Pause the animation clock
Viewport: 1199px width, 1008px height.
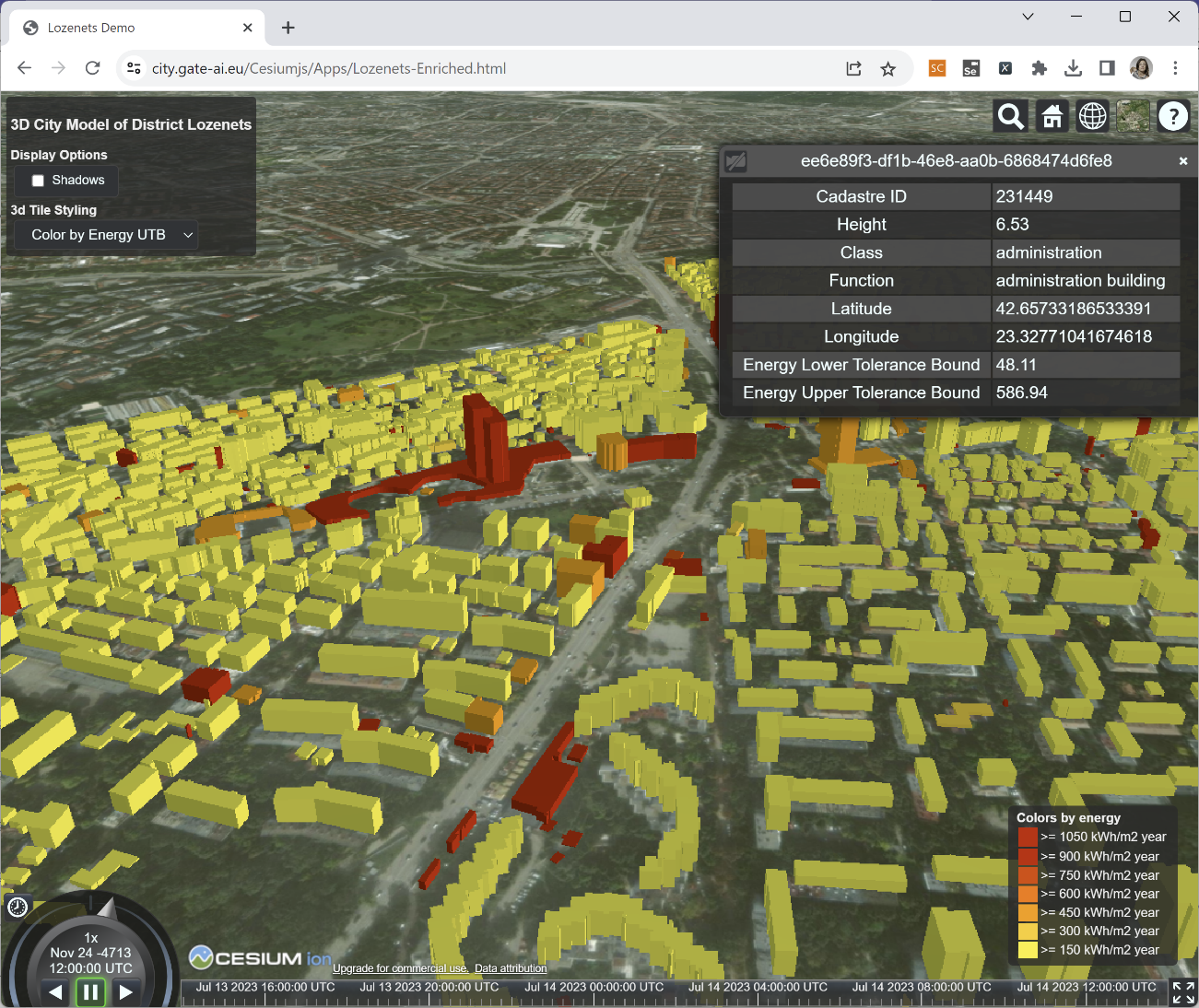[x=90, y=992]
